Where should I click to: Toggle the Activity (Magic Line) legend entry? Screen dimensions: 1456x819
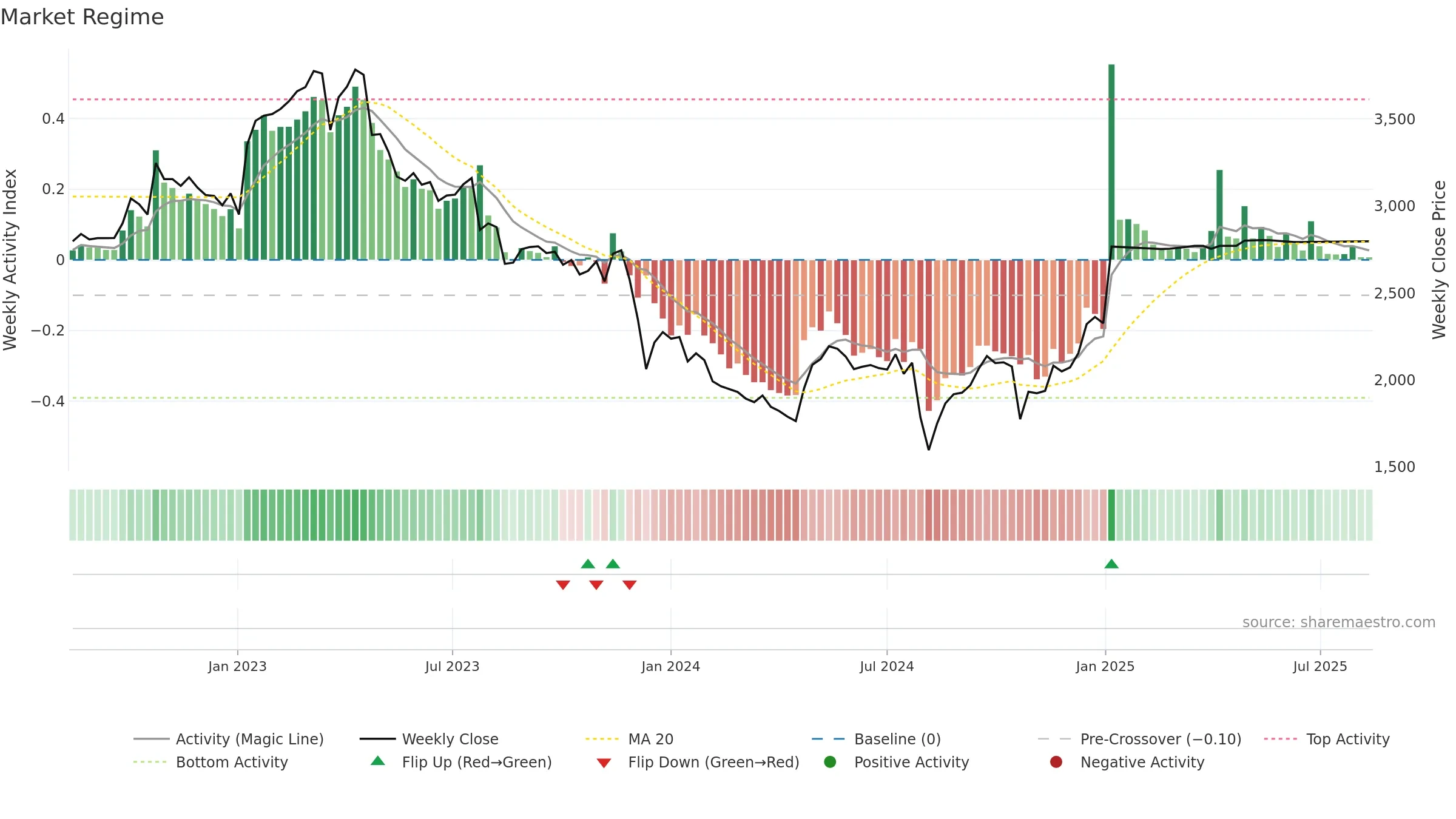(x=229, y=739)
